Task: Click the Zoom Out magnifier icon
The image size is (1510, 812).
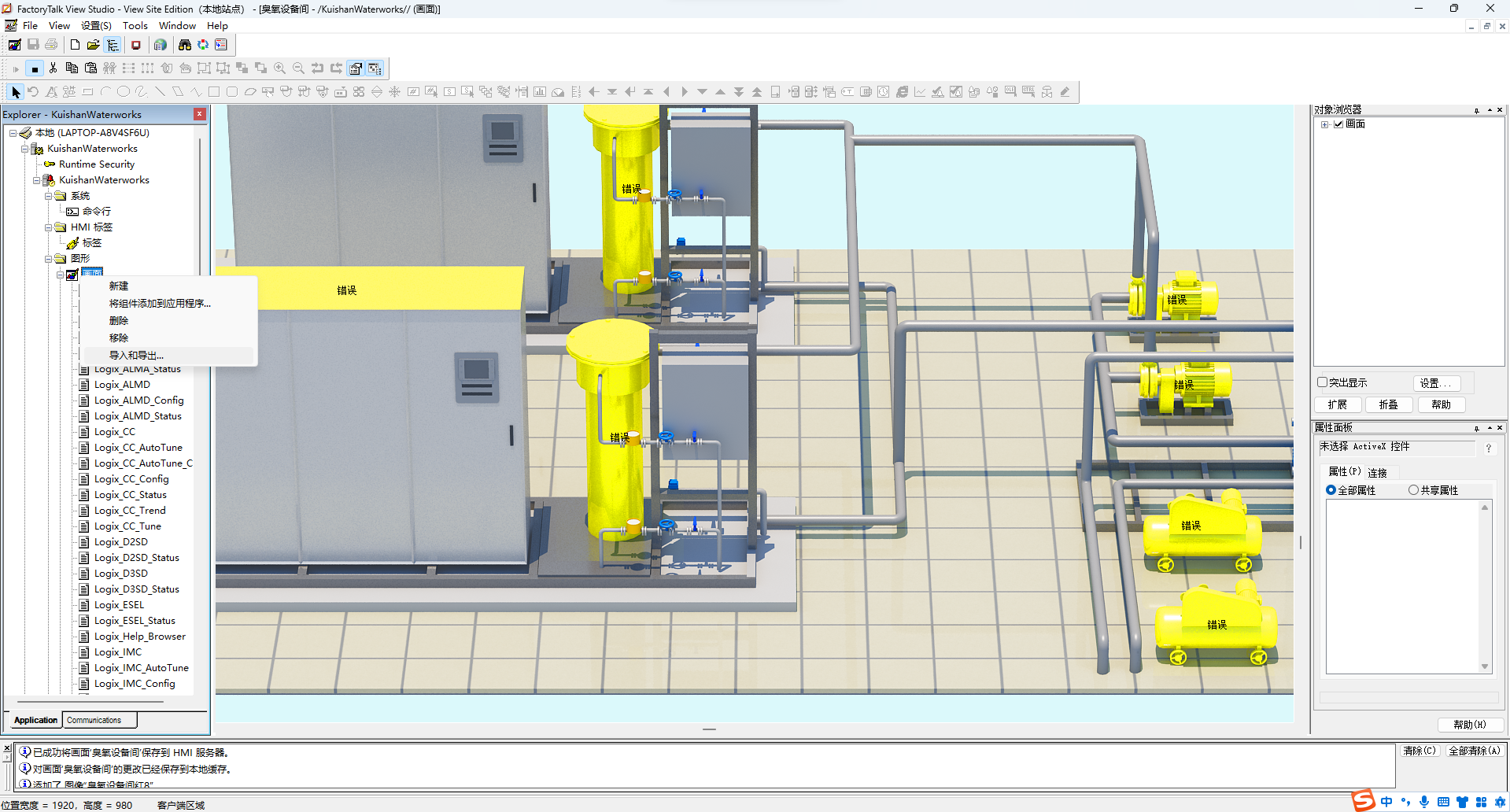Action: click(298, 68)
